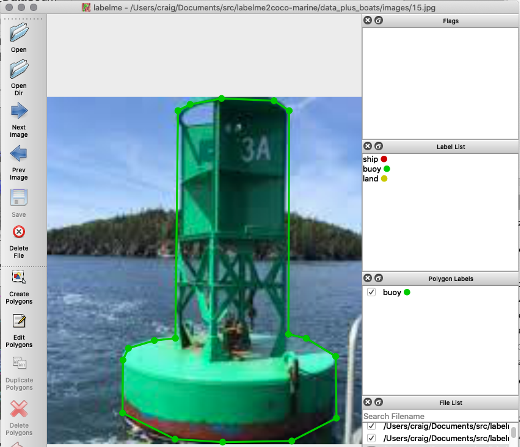Select the Edit Polygons tool

19,321
